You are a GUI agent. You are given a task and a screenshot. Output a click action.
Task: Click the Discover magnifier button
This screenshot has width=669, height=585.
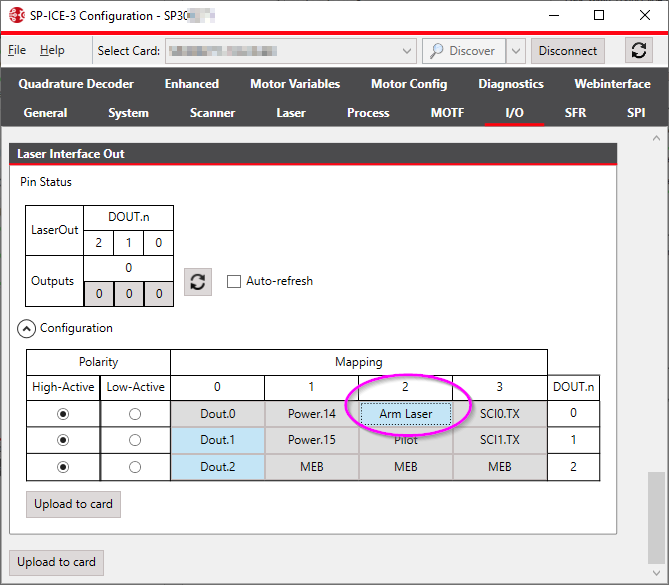coord(464,51)
